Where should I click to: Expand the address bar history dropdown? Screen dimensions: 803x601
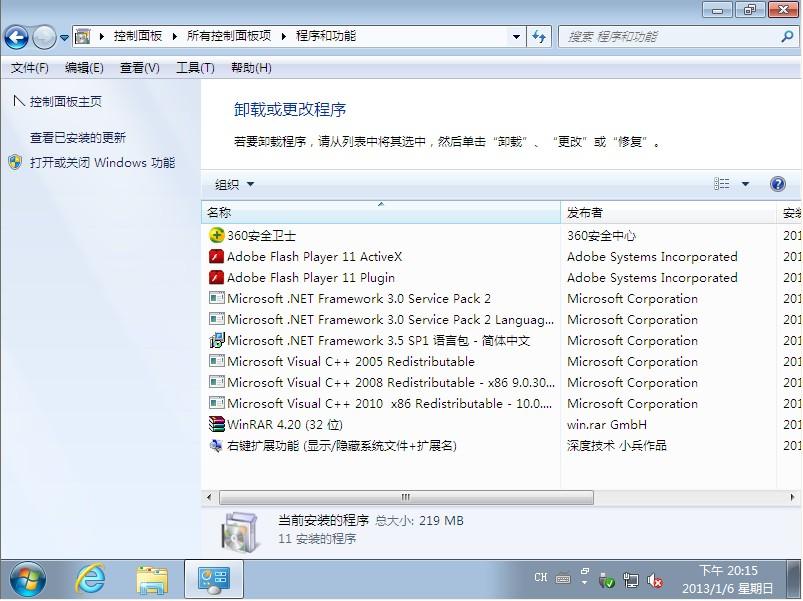(516, 37)
